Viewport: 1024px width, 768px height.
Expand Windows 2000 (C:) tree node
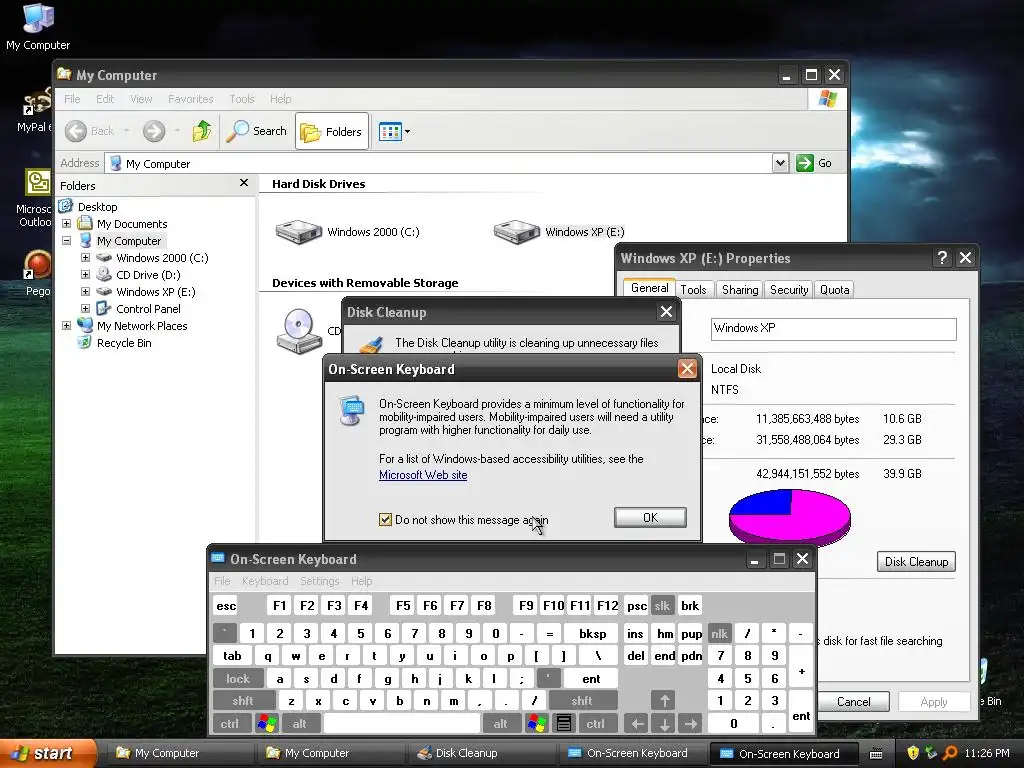pyautogui.click(x=85, y=257)
